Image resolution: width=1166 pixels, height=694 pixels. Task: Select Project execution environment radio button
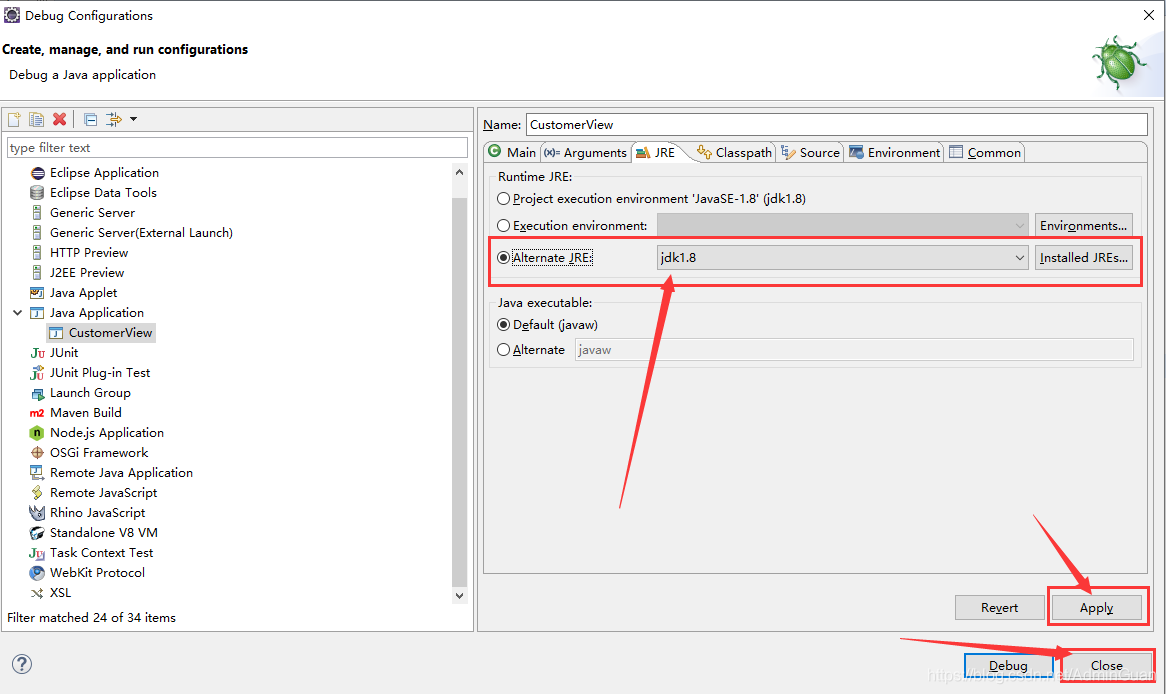[x=503, y=199]
